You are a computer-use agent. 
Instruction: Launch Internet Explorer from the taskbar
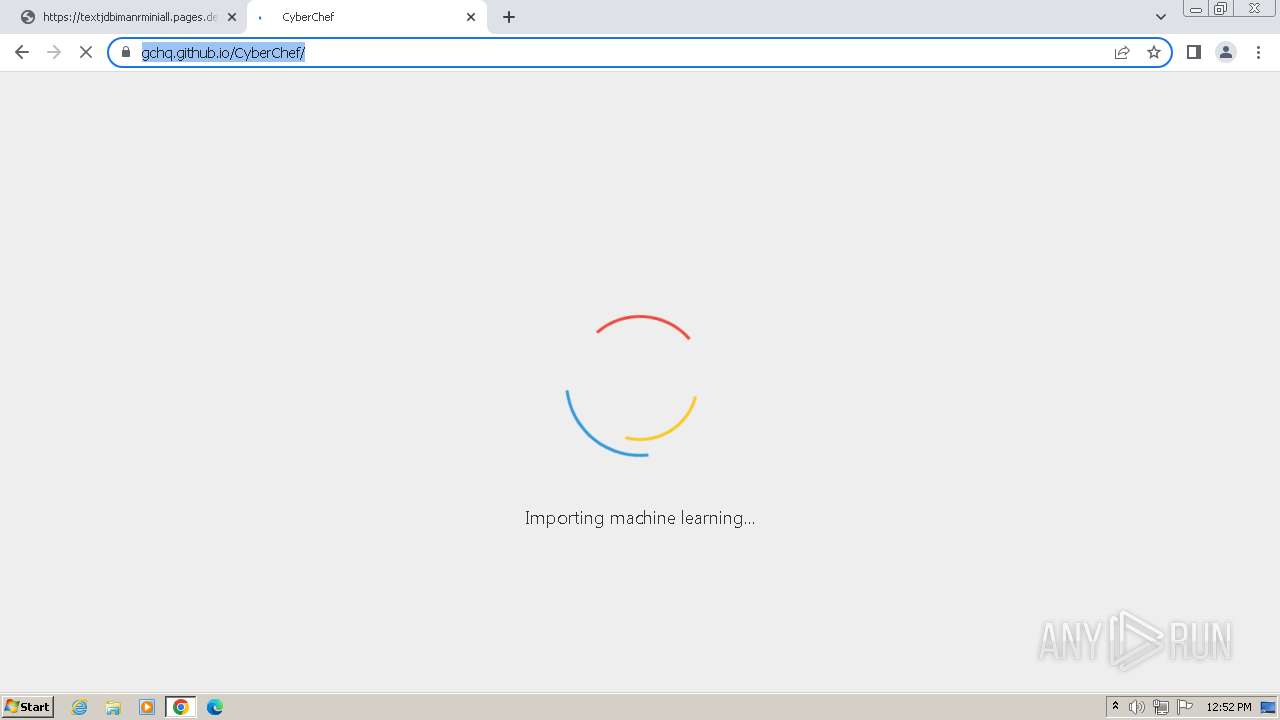pyautogui.click(x=80, y=707)
